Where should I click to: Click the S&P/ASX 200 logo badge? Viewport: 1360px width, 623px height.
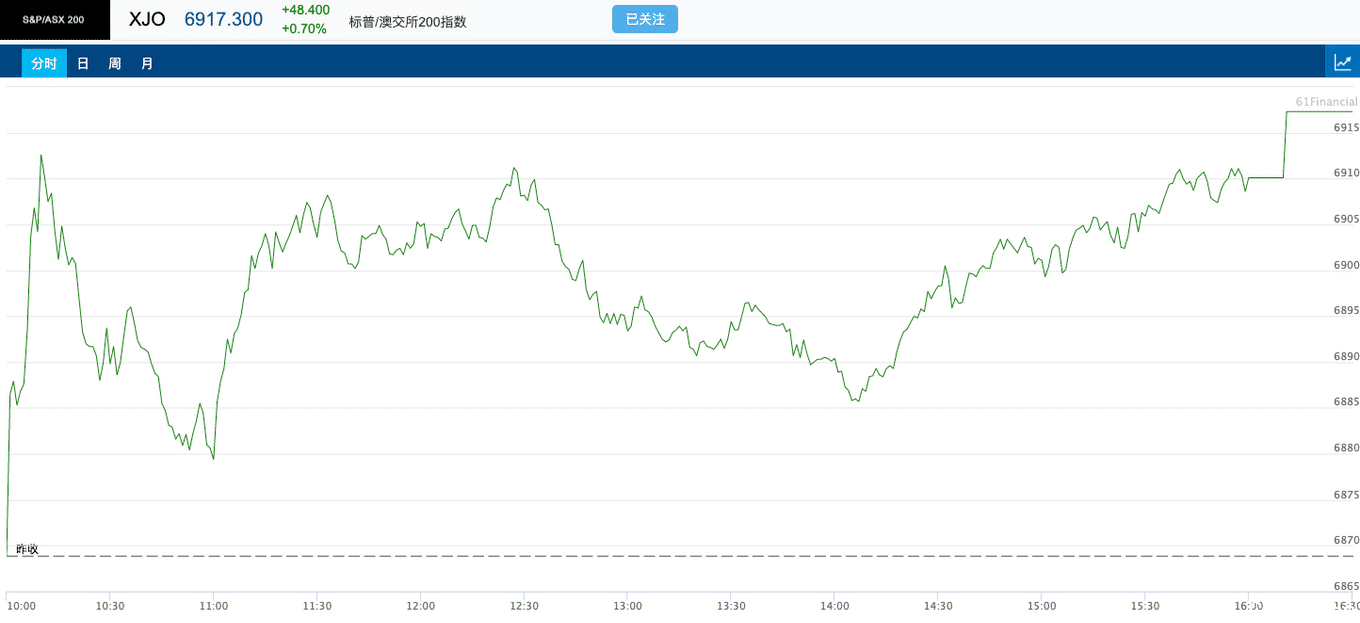pos(55,20)
